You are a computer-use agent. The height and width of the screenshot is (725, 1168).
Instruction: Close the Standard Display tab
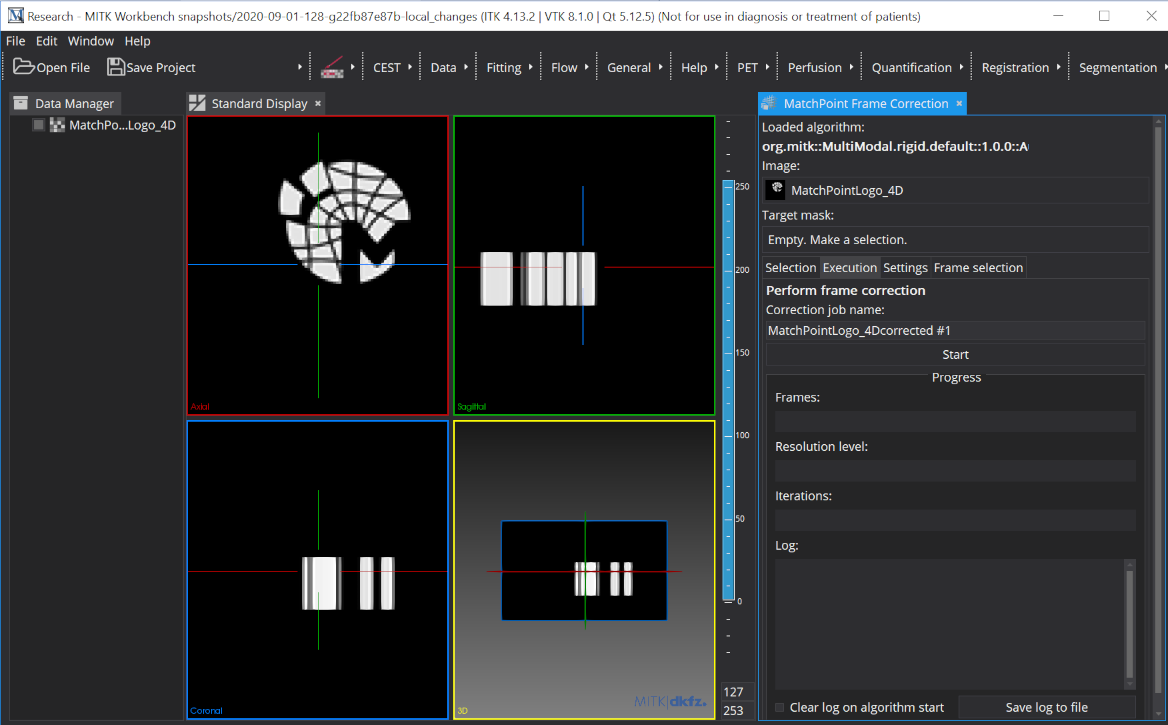pyautogui.click(x=318, y=104)
